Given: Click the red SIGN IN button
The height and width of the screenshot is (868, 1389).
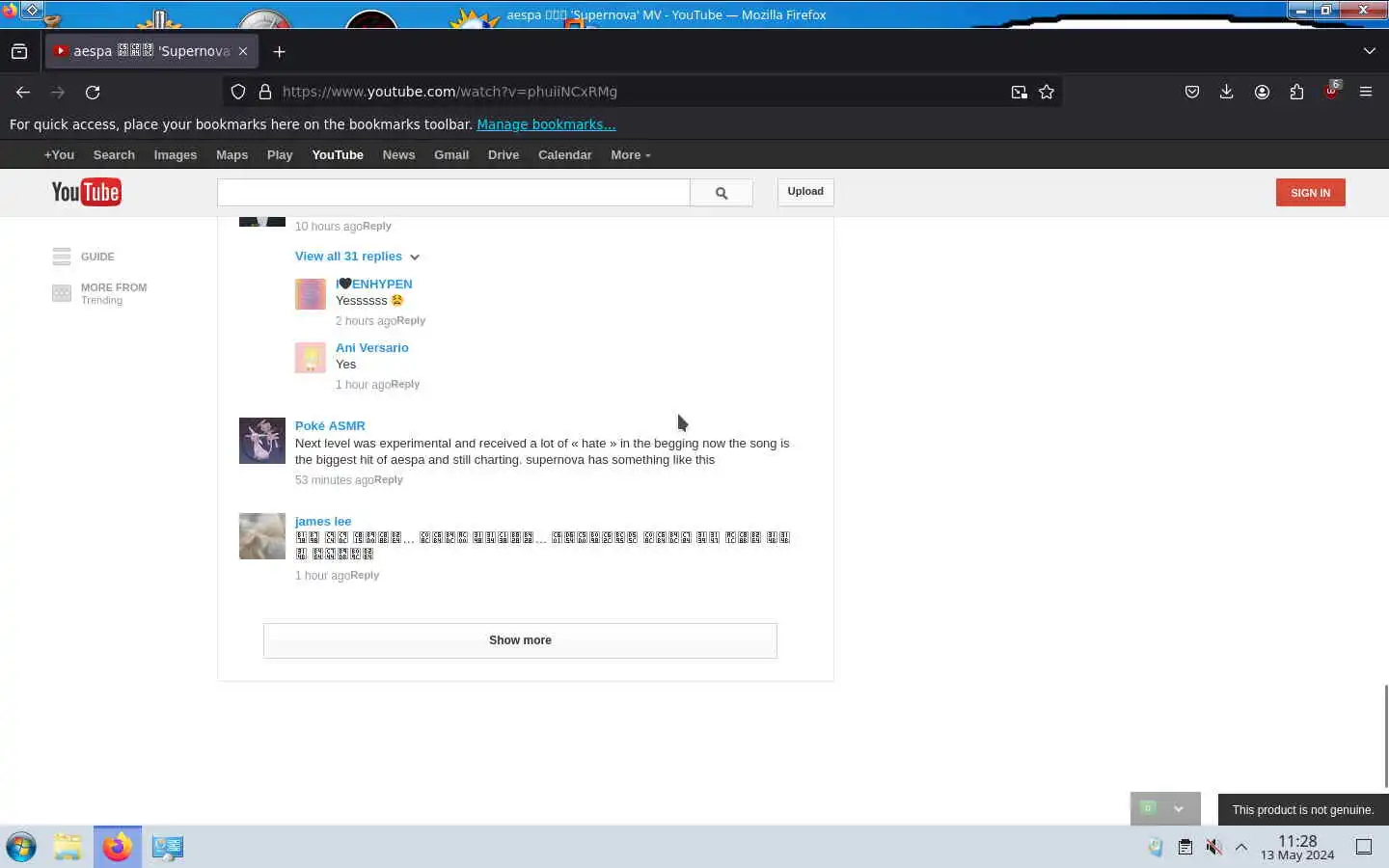Looking at the screenshot, I should [1310, 193].
